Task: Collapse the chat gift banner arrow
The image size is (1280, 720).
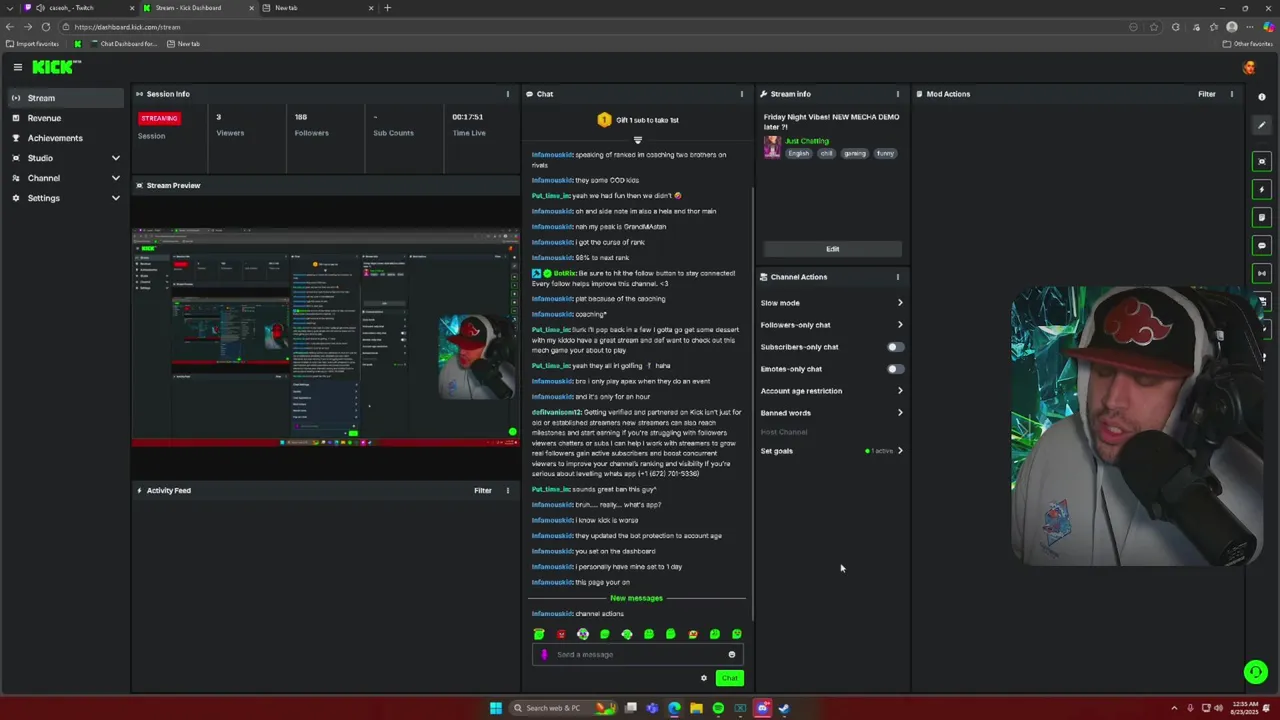Action: [x=637, y=140]
